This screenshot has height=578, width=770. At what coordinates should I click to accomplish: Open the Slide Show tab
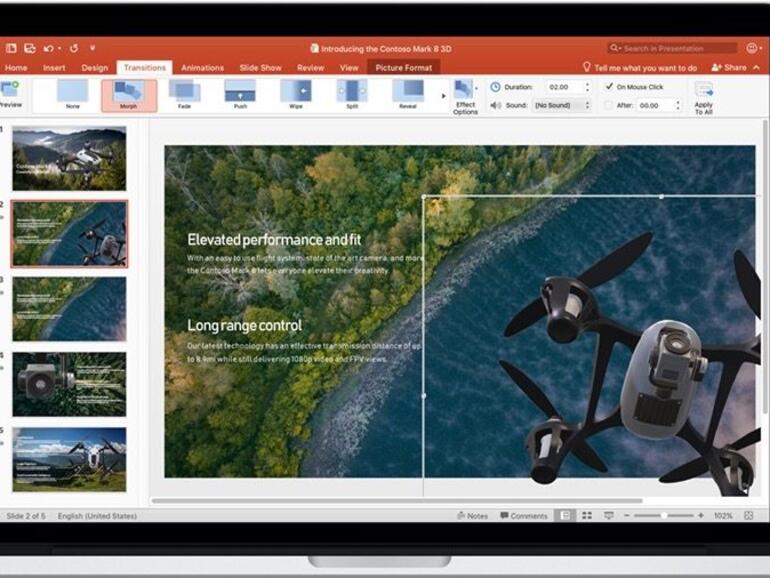260,68
